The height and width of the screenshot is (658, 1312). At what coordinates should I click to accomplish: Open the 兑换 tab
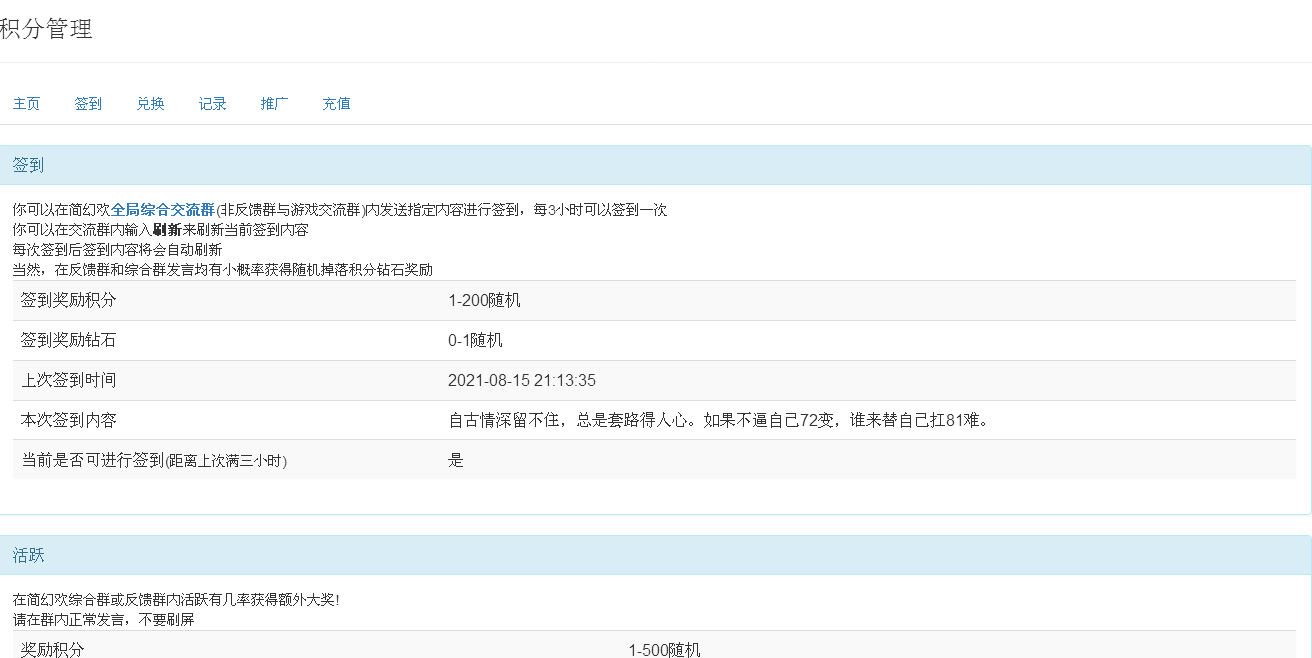pyautogui.click(x=151, y=104)
